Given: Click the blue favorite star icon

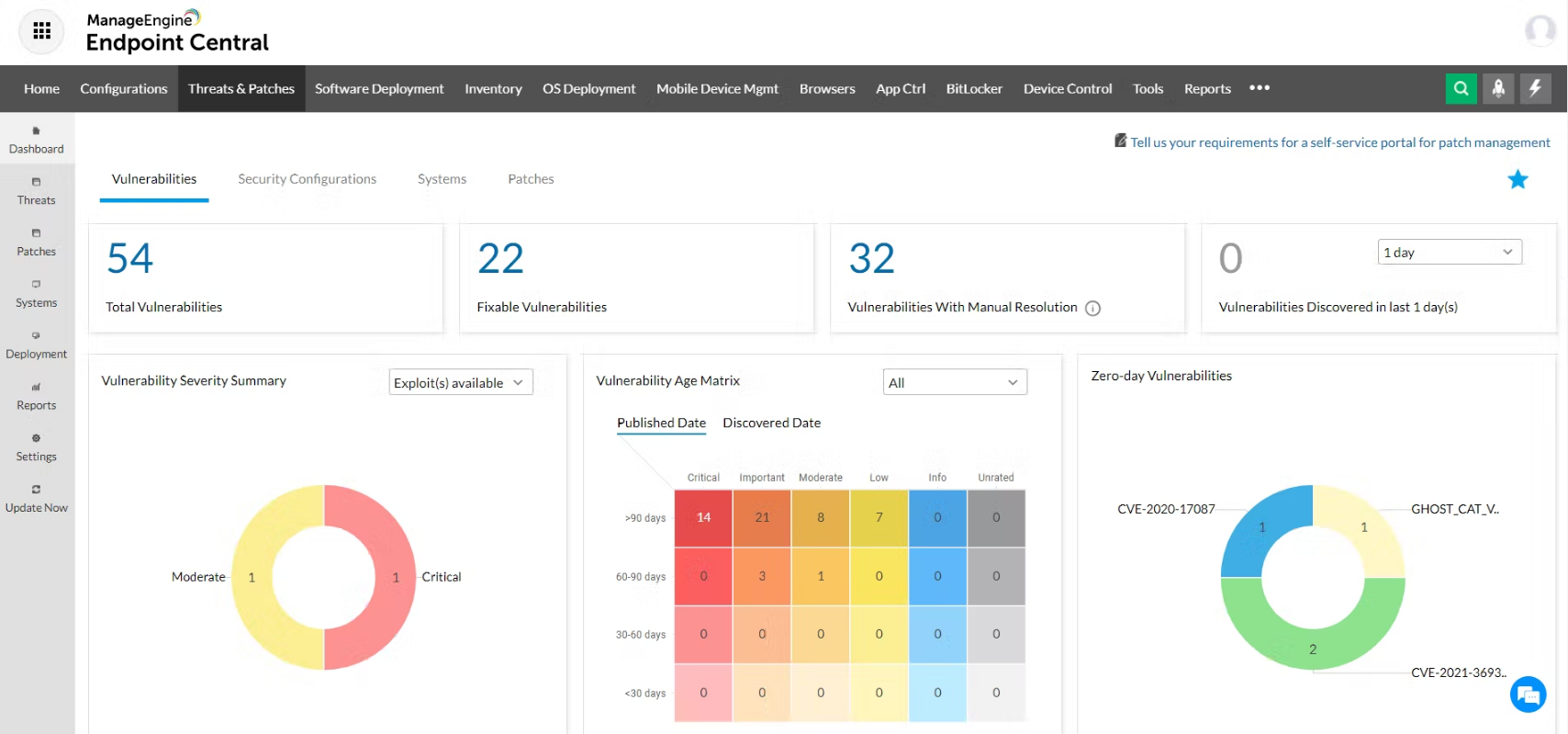Looking at the screenshot, I should [1518, 179].
